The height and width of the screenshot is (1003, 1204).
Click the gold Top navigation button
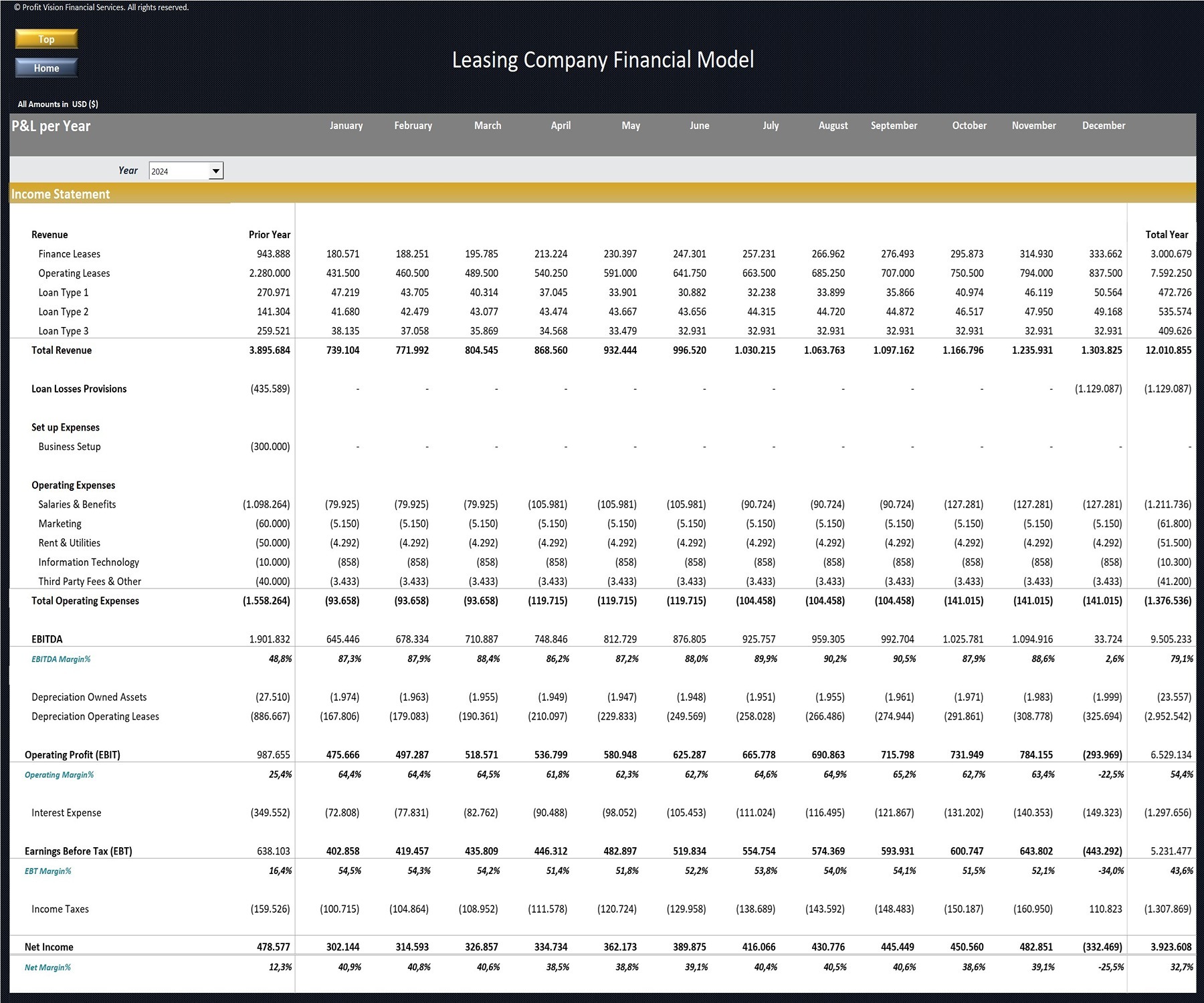[45, 39]
